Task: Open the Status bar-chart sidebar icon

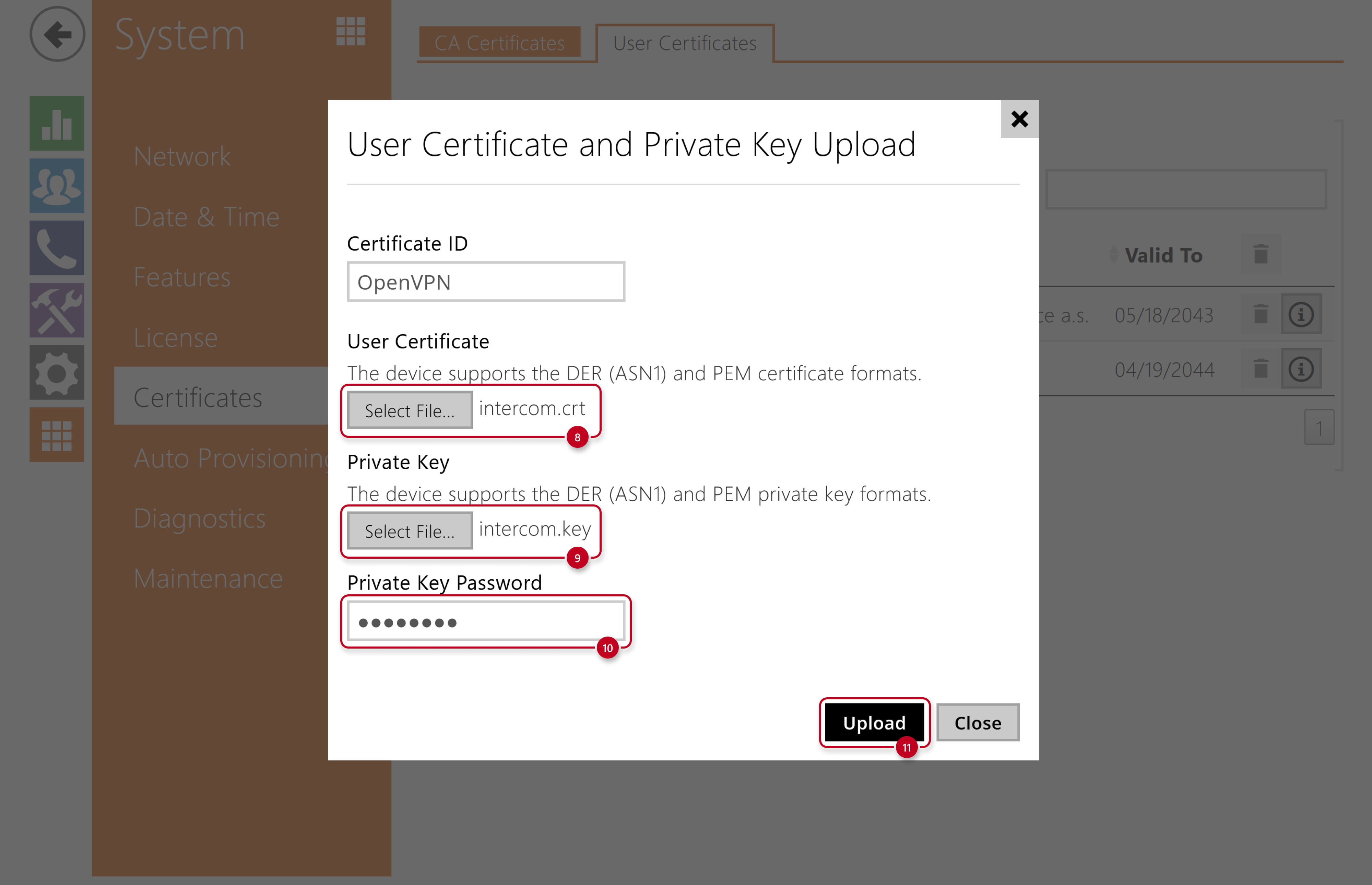Action: point(57,123)
